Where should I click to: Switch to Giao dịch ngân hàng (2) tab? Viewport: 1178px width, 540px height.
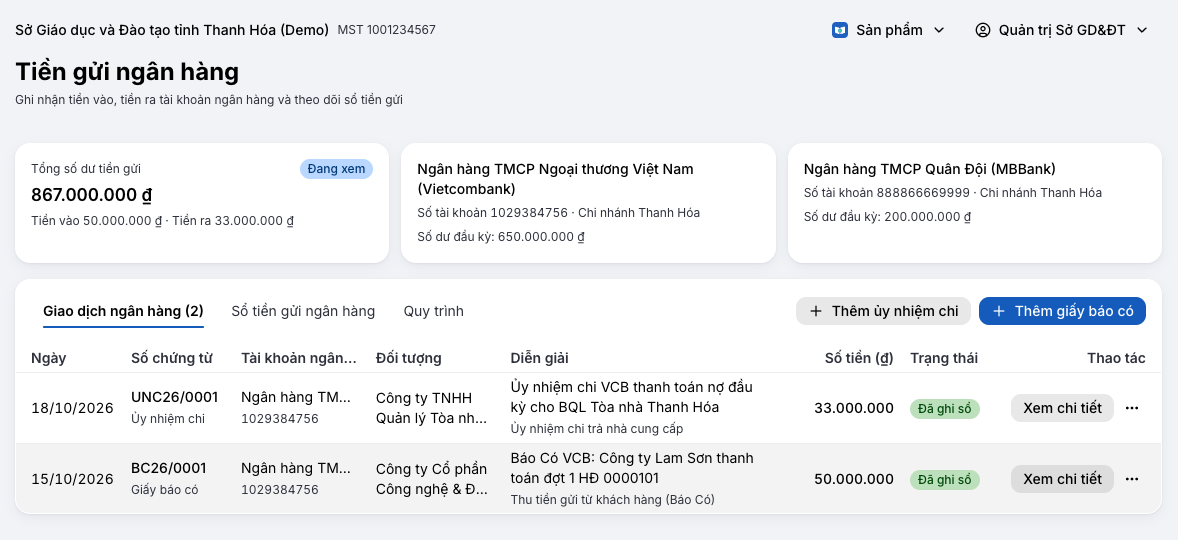click(123, 311)
